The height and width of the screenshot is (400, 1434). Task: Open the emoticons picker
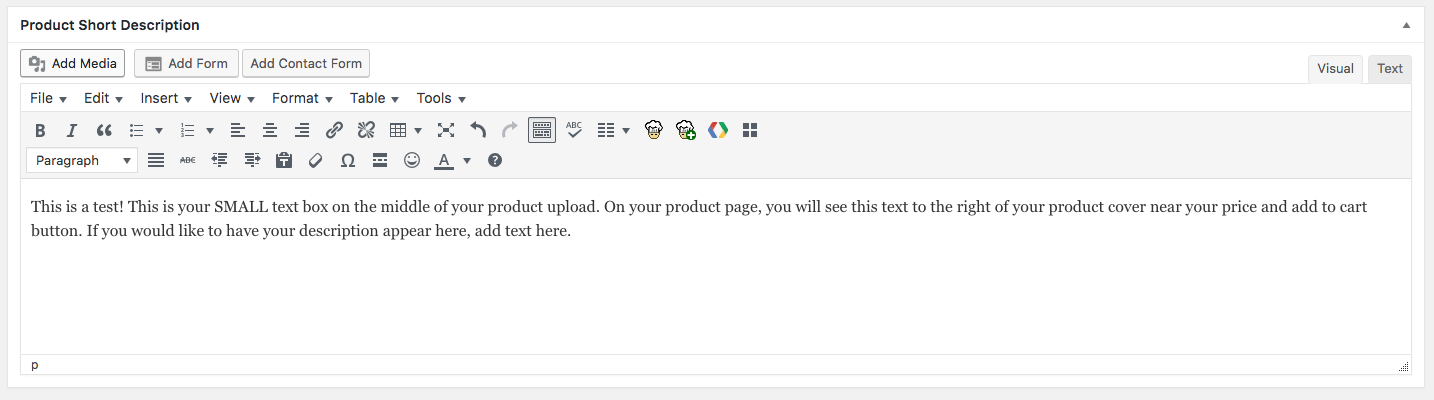(x=412, y=160)
